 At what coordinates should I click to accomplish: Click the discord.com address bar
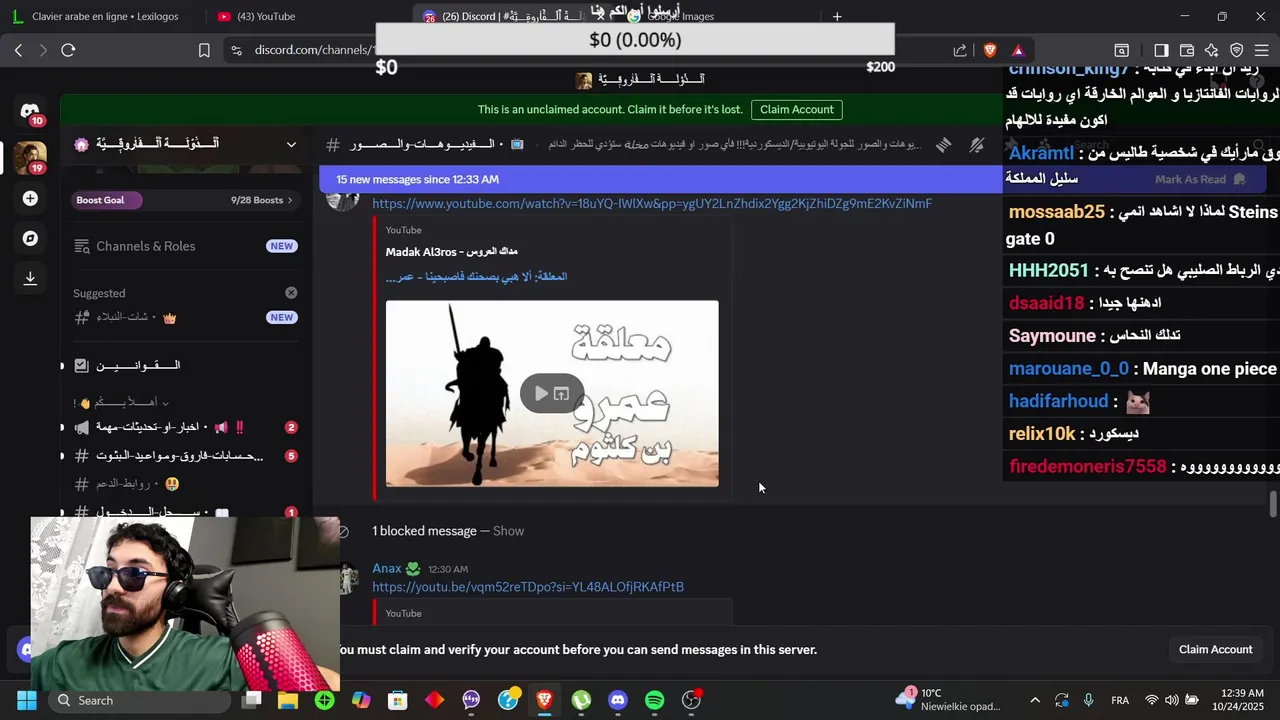click(x=314, y=50)
